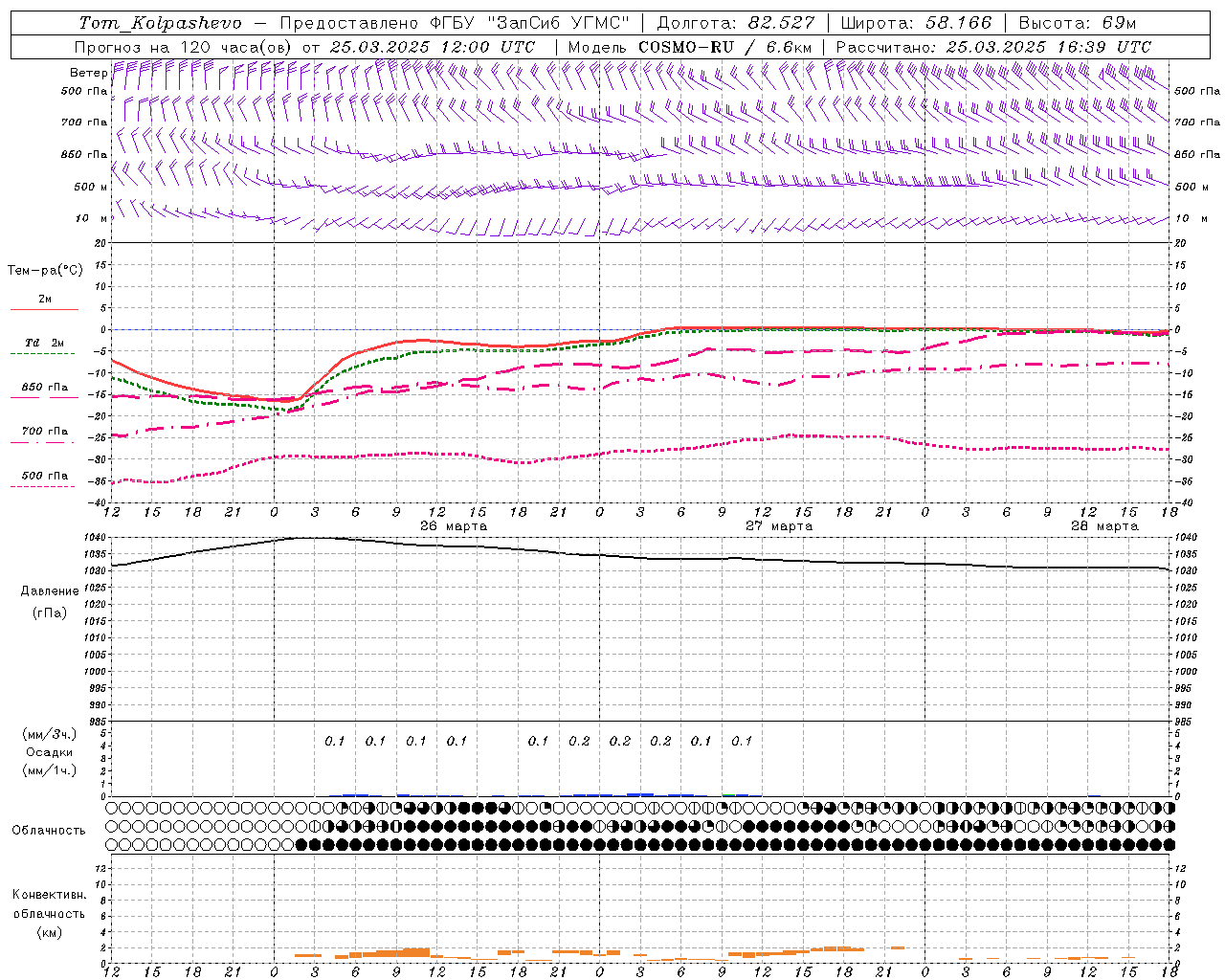Viewport: 1225px width, 980px height.
Task: Click the Долгота: 82.527 value
Action: click(x=736, y=23)
